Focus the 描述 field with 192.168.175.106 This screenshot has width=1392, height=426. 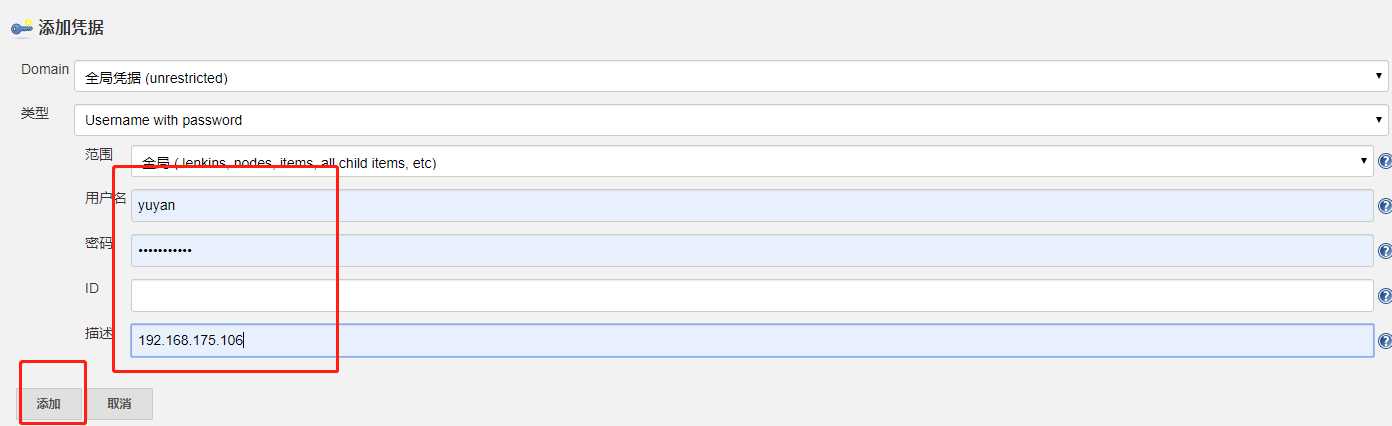[x=752, y=340]
